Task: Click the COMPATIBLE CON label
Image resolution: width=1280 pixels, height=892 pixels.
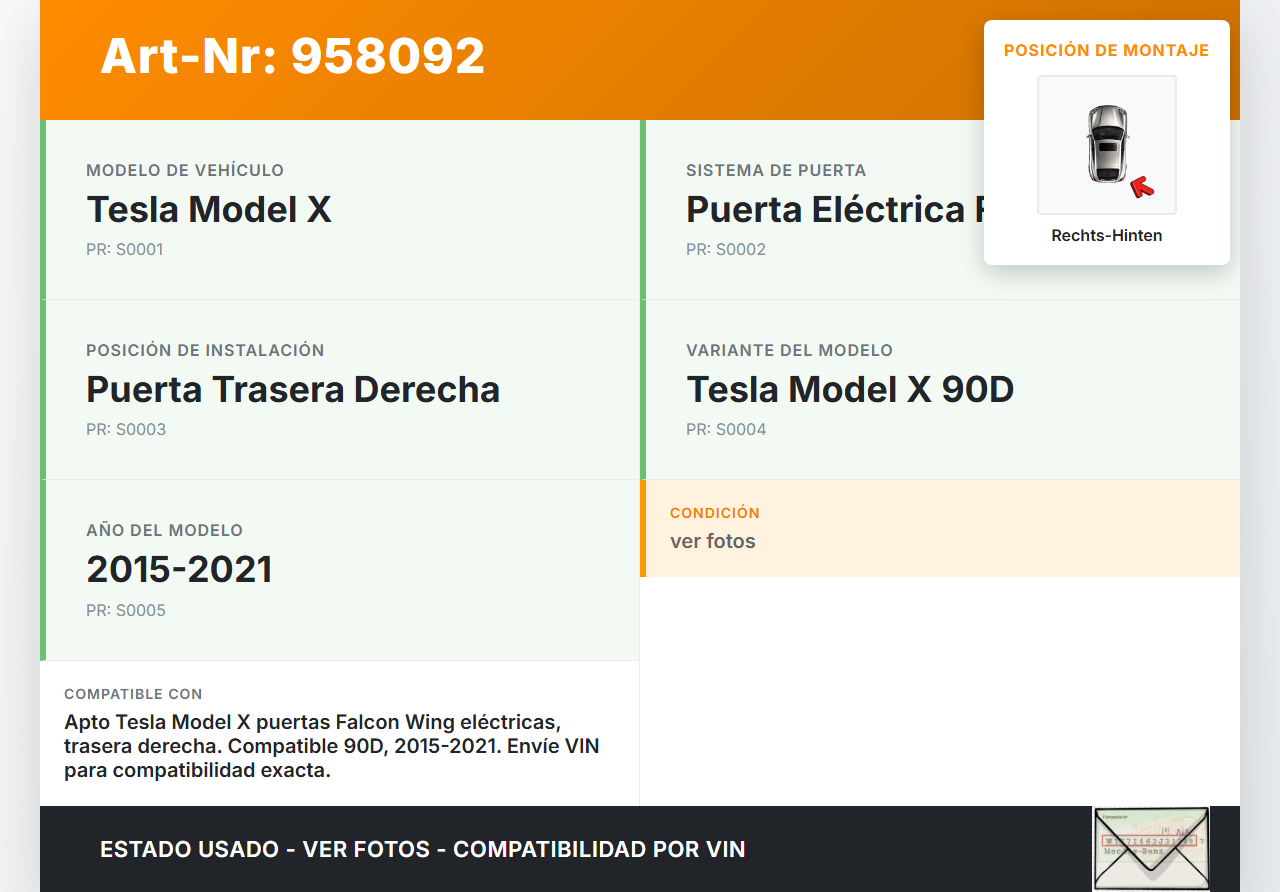Action: 133,694
